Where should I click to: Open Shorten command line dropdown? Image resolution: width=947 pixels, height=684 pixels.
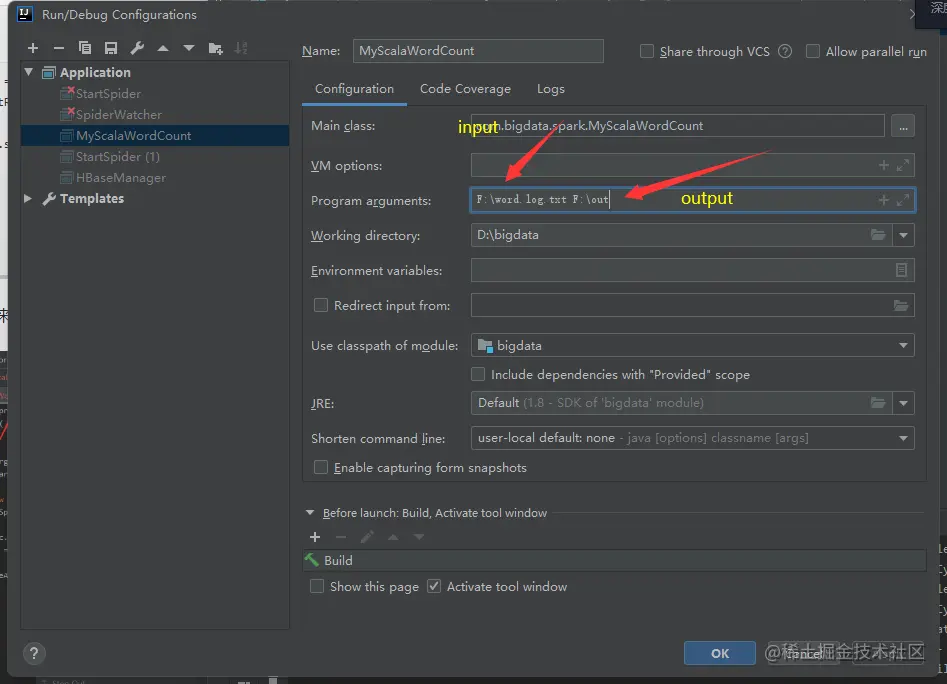click(x=903, y=438)
